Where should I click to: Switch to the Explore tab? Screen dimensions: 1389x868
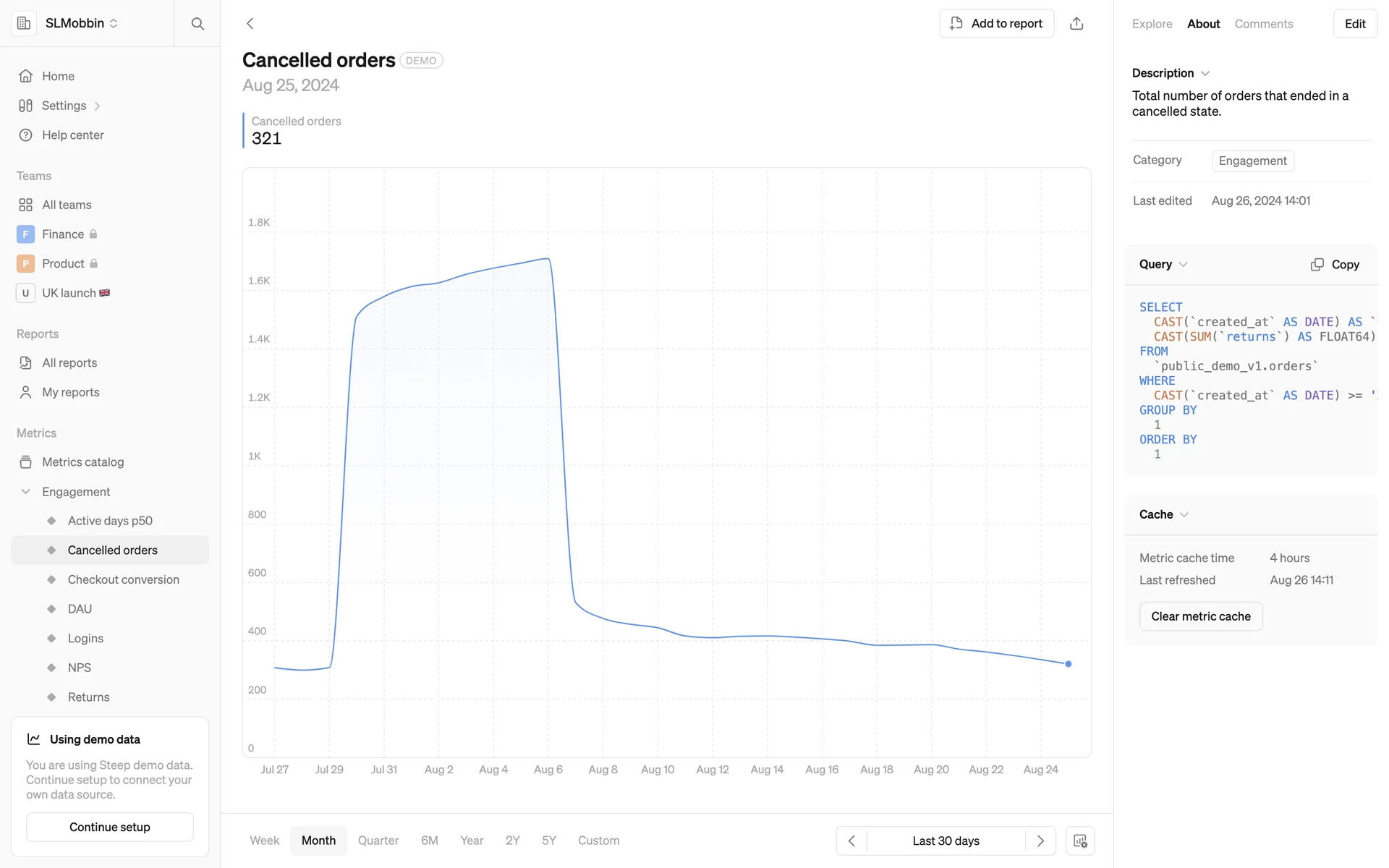click(x=1152, y=24)
